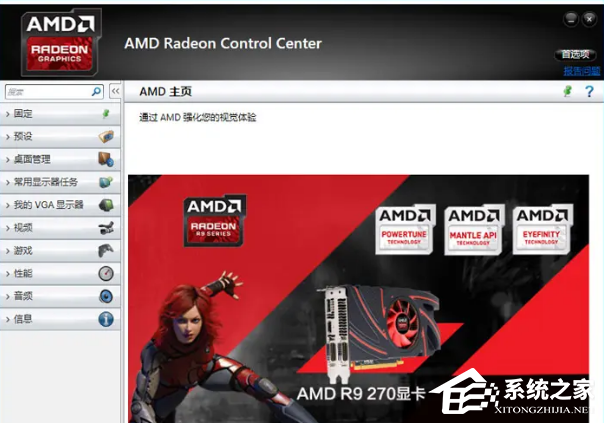Click the green pin icon in 固定 row
This screenshot has width=604, height=423.
106,114
